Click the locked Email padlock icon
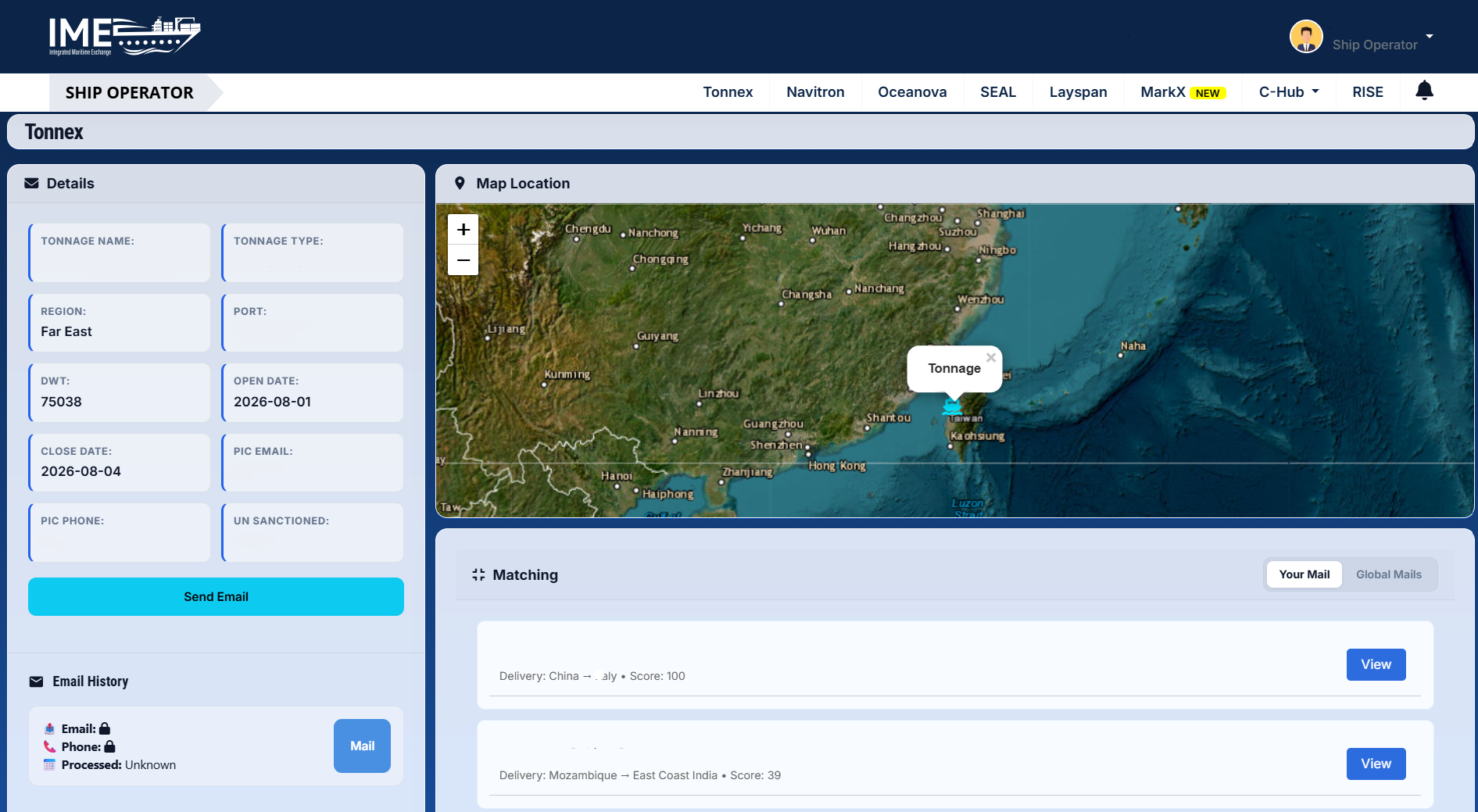The width and height of the screenshot is (1478, 812). pos(105,728)
